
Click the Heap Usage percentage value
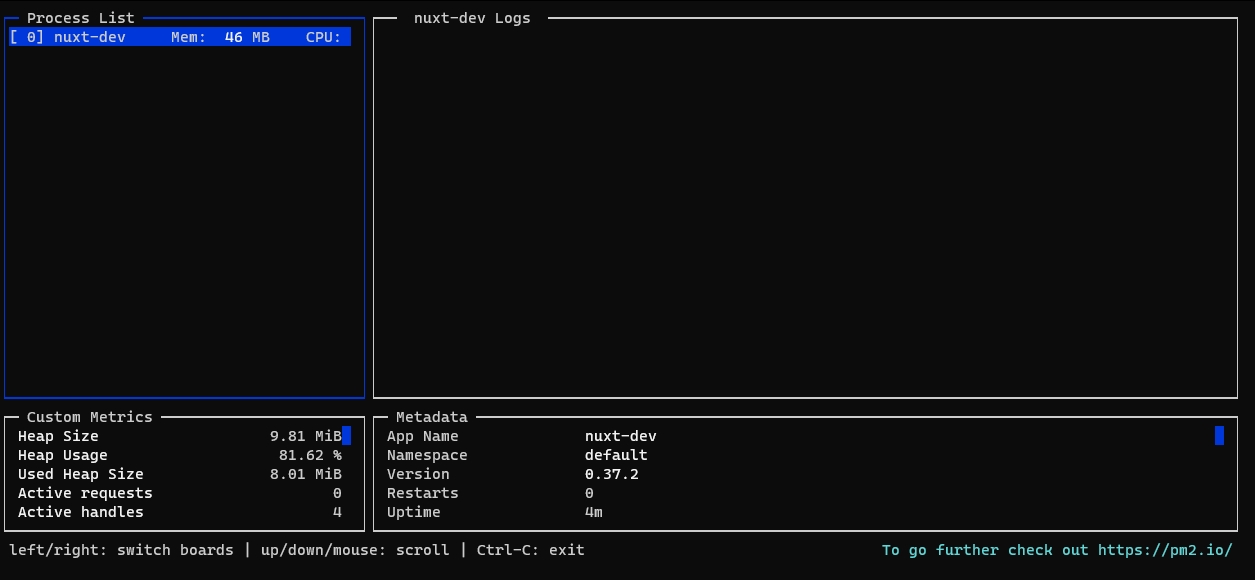[309, 455]
